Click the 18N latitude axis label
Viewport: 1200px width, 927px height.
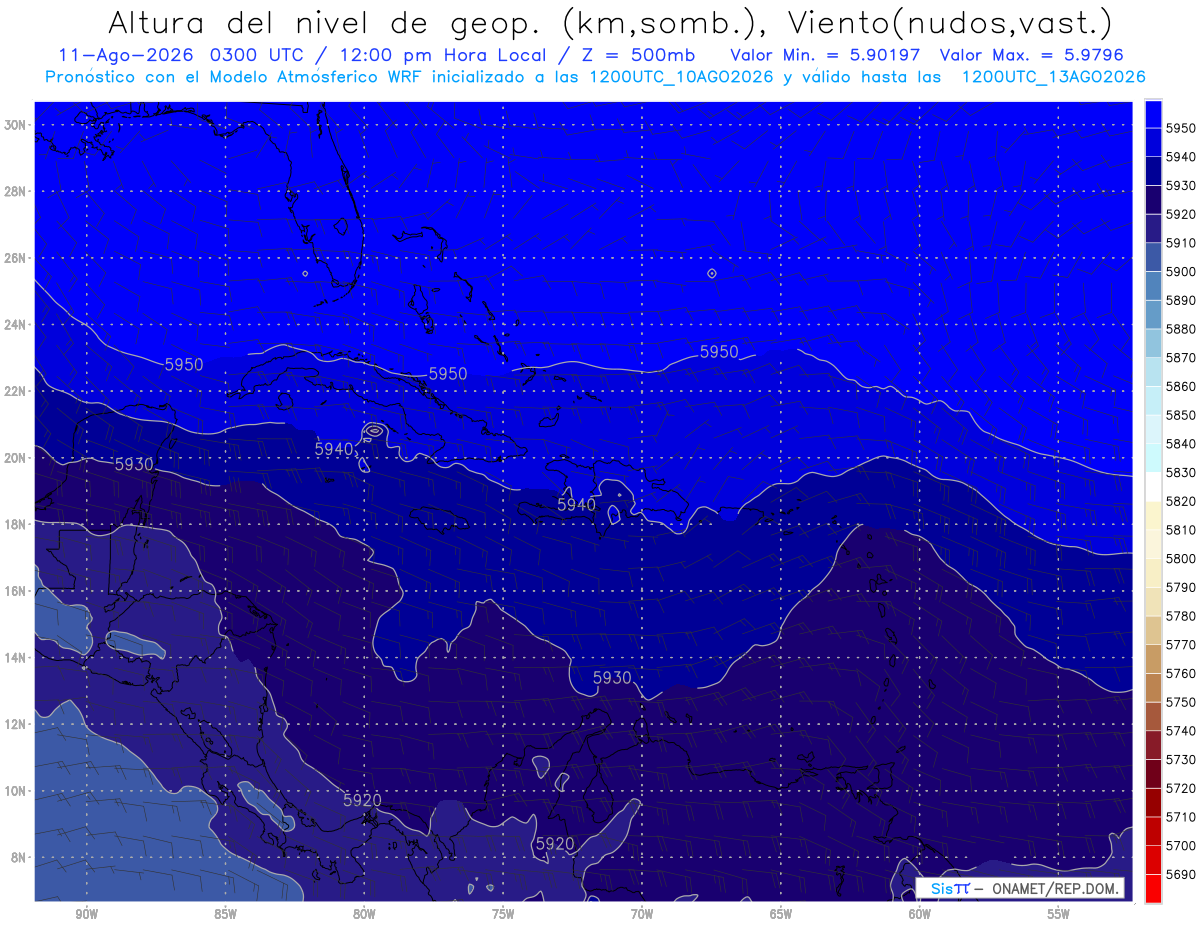pos(16,525)
